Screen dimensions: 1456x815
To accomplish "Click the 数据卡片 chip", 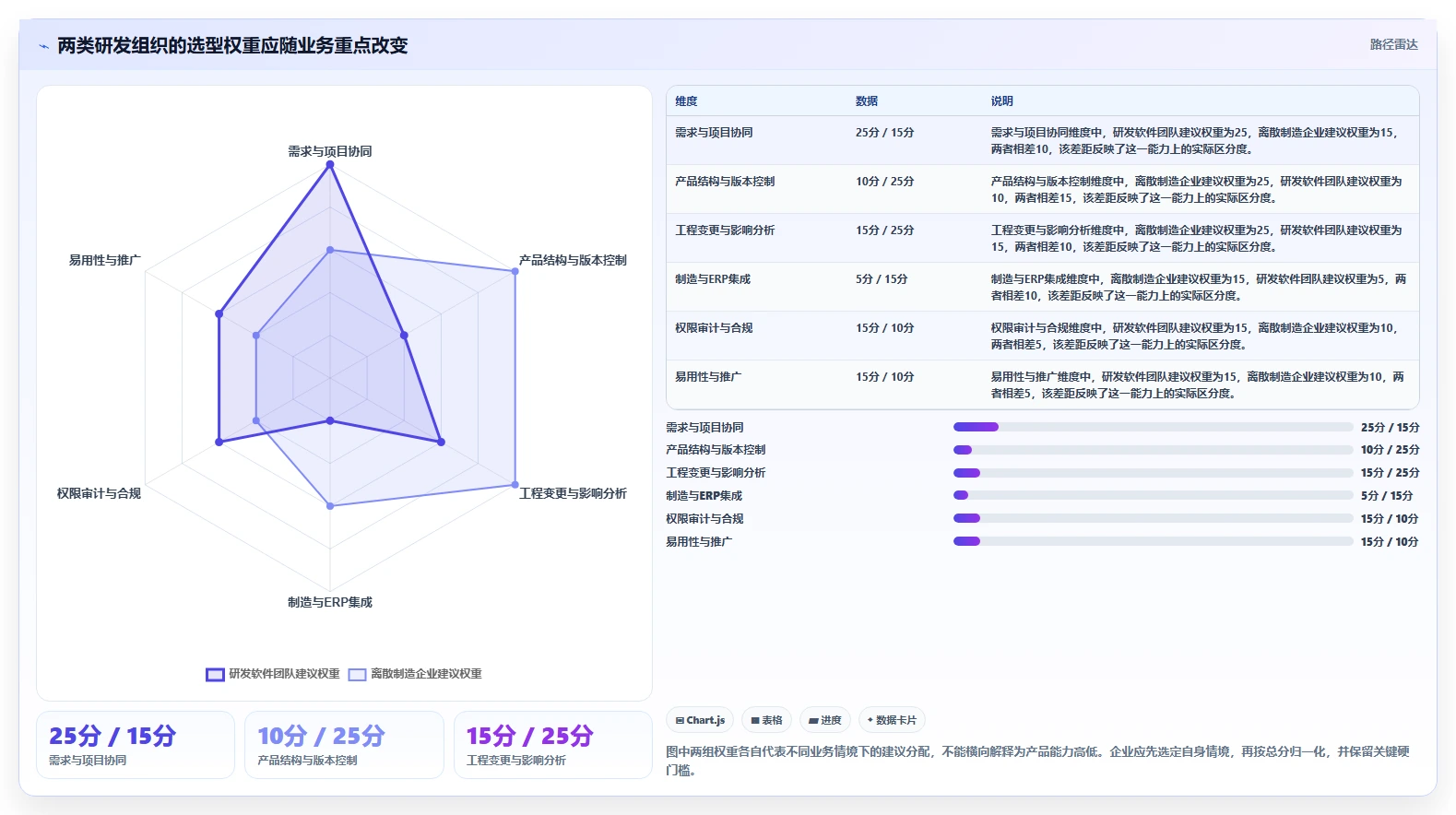I will [892, 720].
